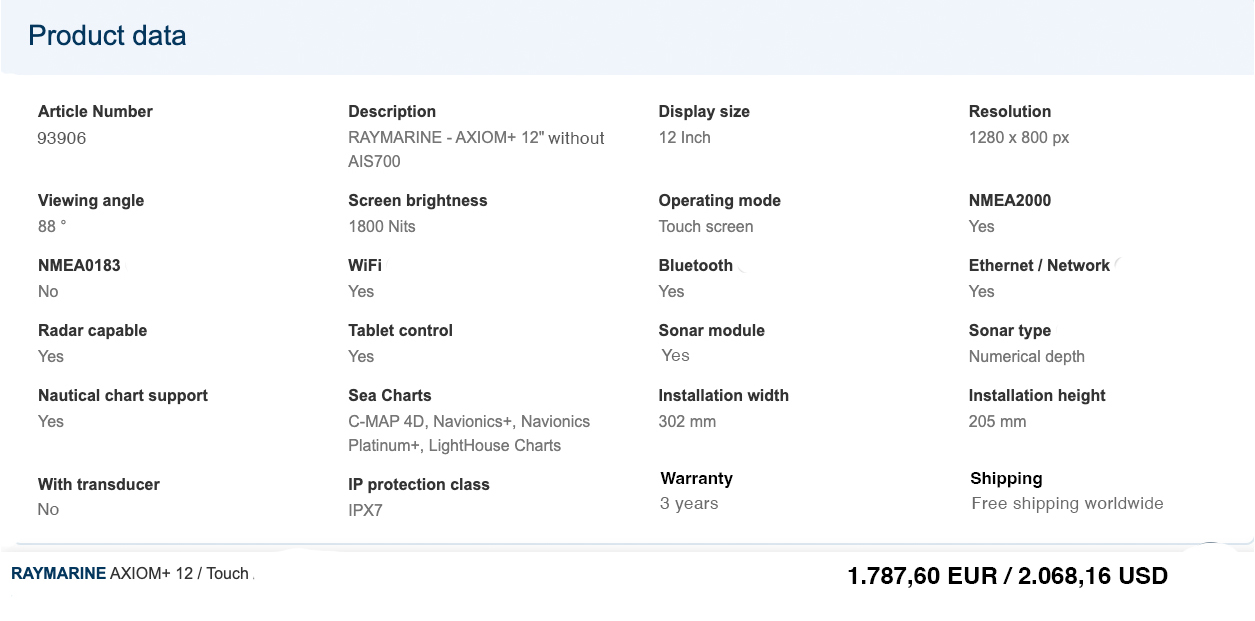Click the IPX7 protection class value

365,511
